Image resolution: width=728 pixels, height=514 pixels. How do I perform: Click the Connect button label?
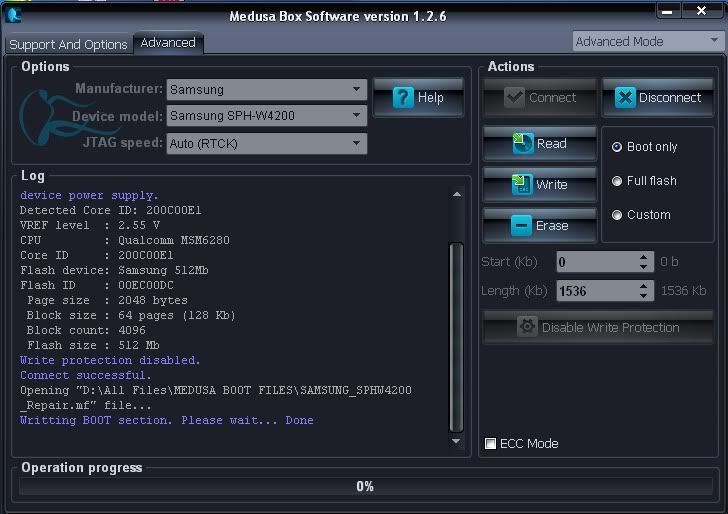click(x=552, y=98)
